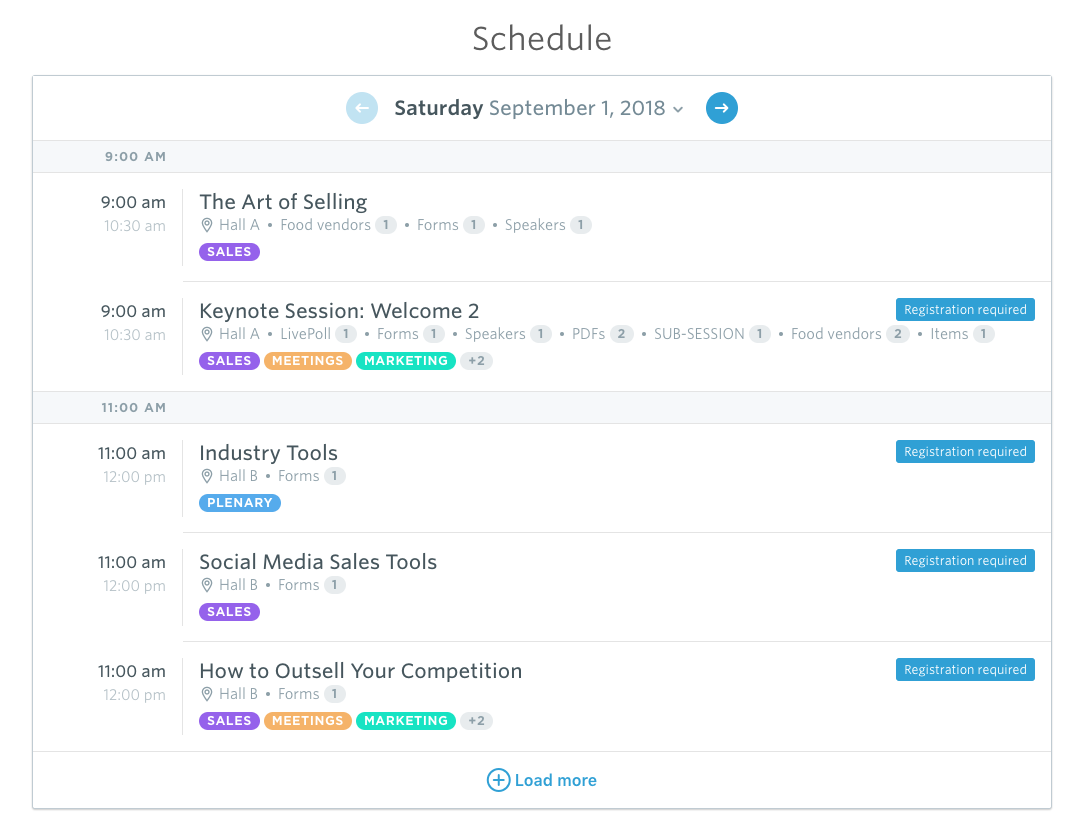Click the plus icon beside Load more
The width and height of the screenshot is (1088, 835).
click(498, 780)
